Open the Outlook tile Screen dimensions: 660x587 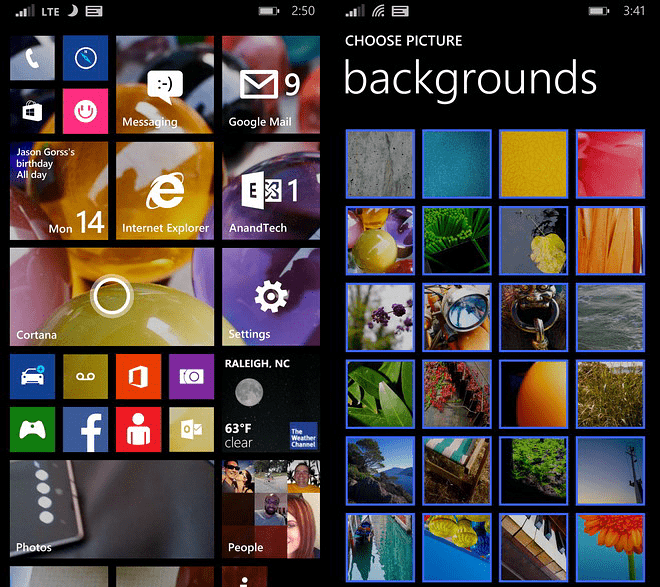[x=192, y=429]
